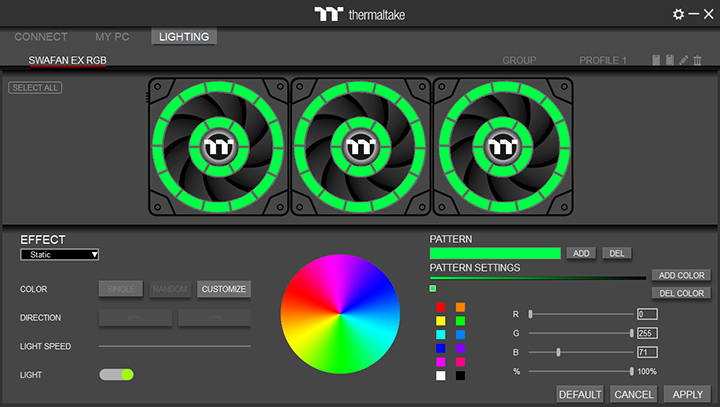Open the GROUP selector
Screen dimensions: 720x407
(519, 61)
